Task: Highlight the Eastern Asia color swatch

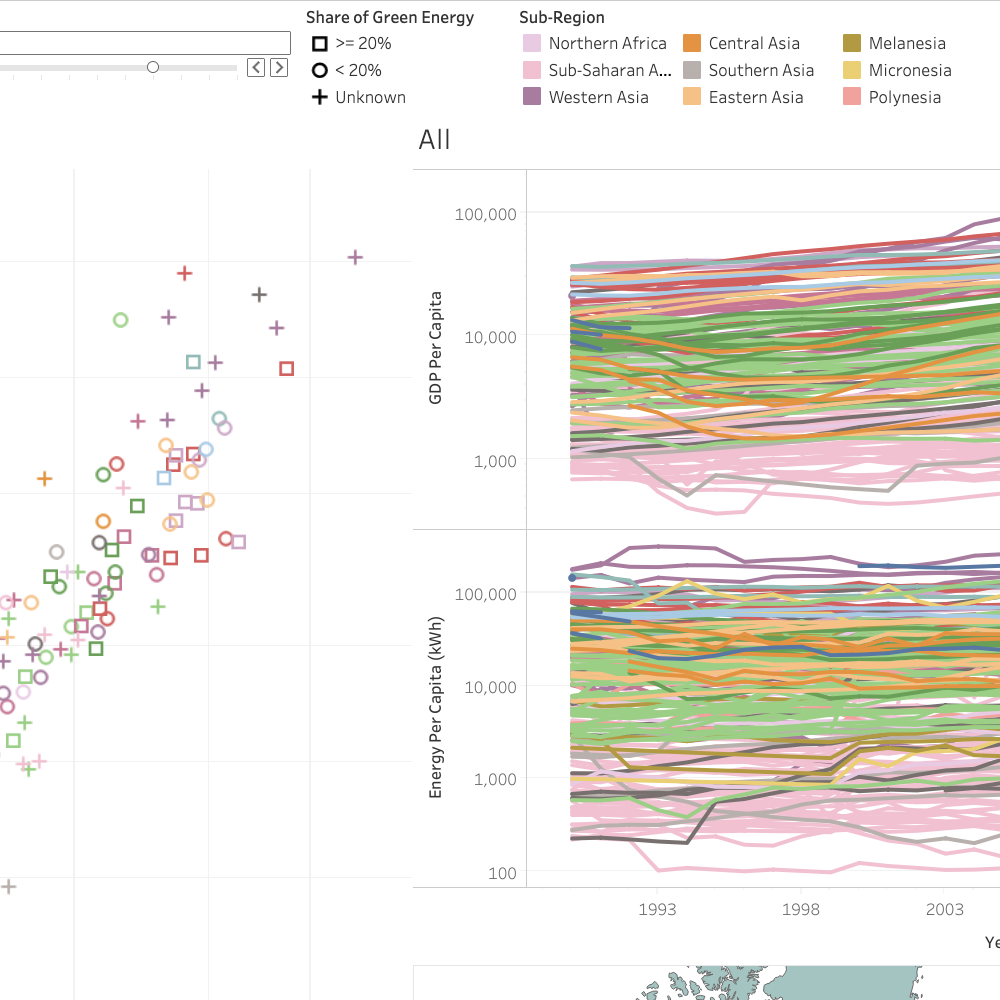Action: 692,97
